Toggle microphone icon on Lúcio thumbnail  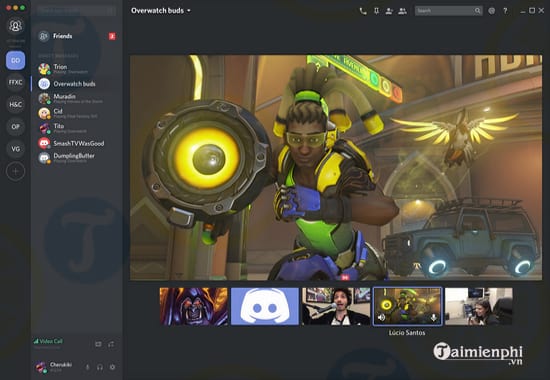(x=434, y=318)
